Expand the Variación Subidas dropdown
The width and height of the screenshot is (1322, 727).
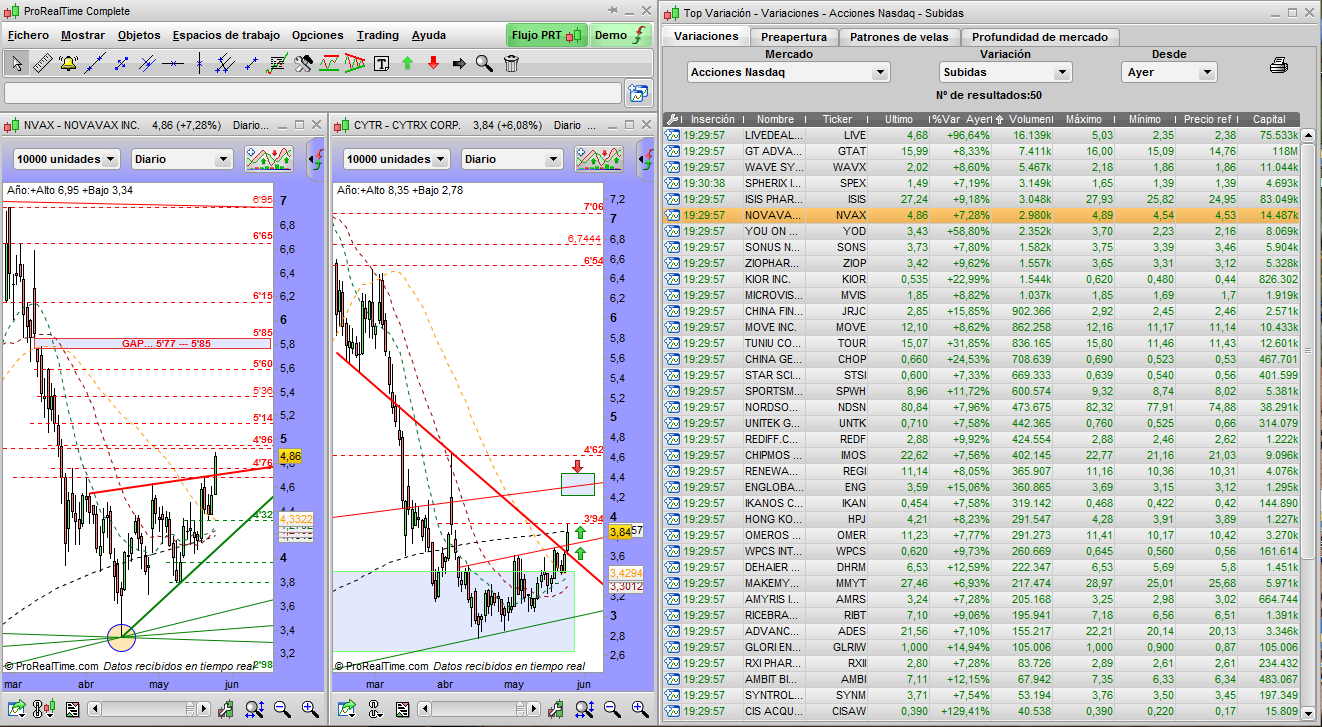[1005, 72]
